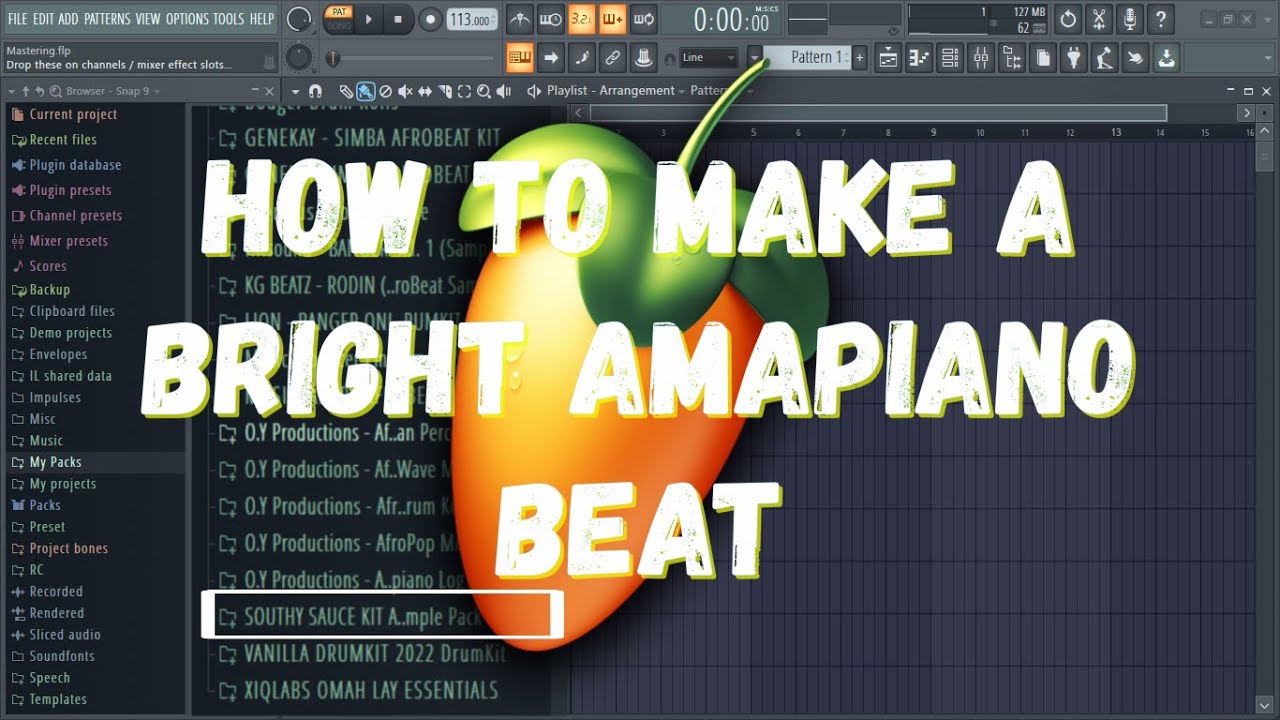Click the link-to-controller chain icon
This screenshot has width=1280, height=720.
[613, 57]
